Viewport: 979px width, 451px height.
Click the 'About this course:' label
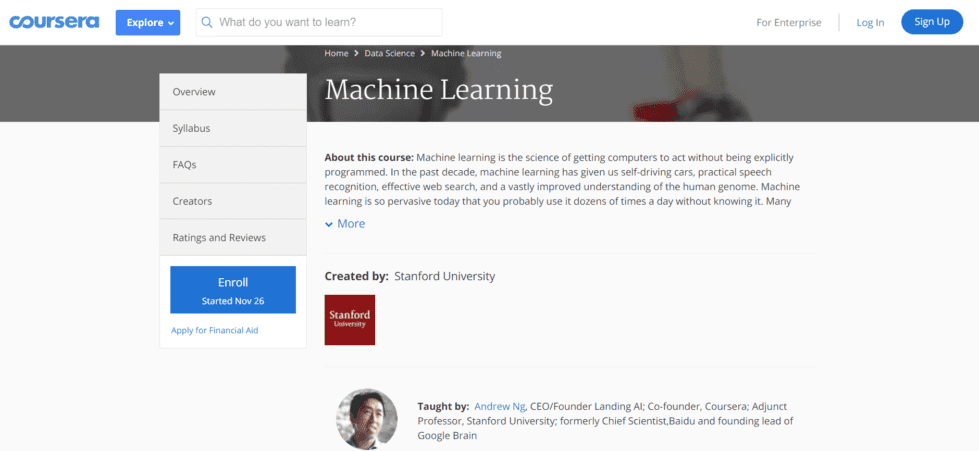(x=369, y=157)
